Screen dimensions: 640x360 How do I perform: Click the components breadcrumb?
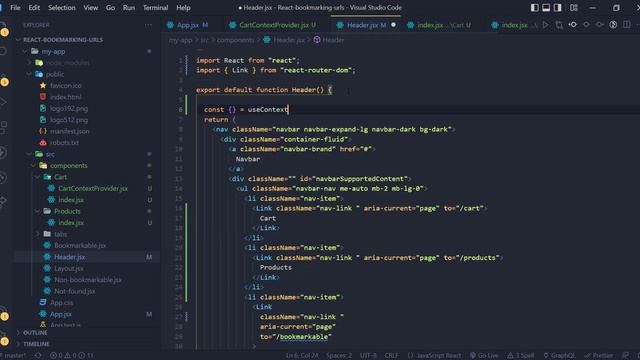[x=236, y=40]
